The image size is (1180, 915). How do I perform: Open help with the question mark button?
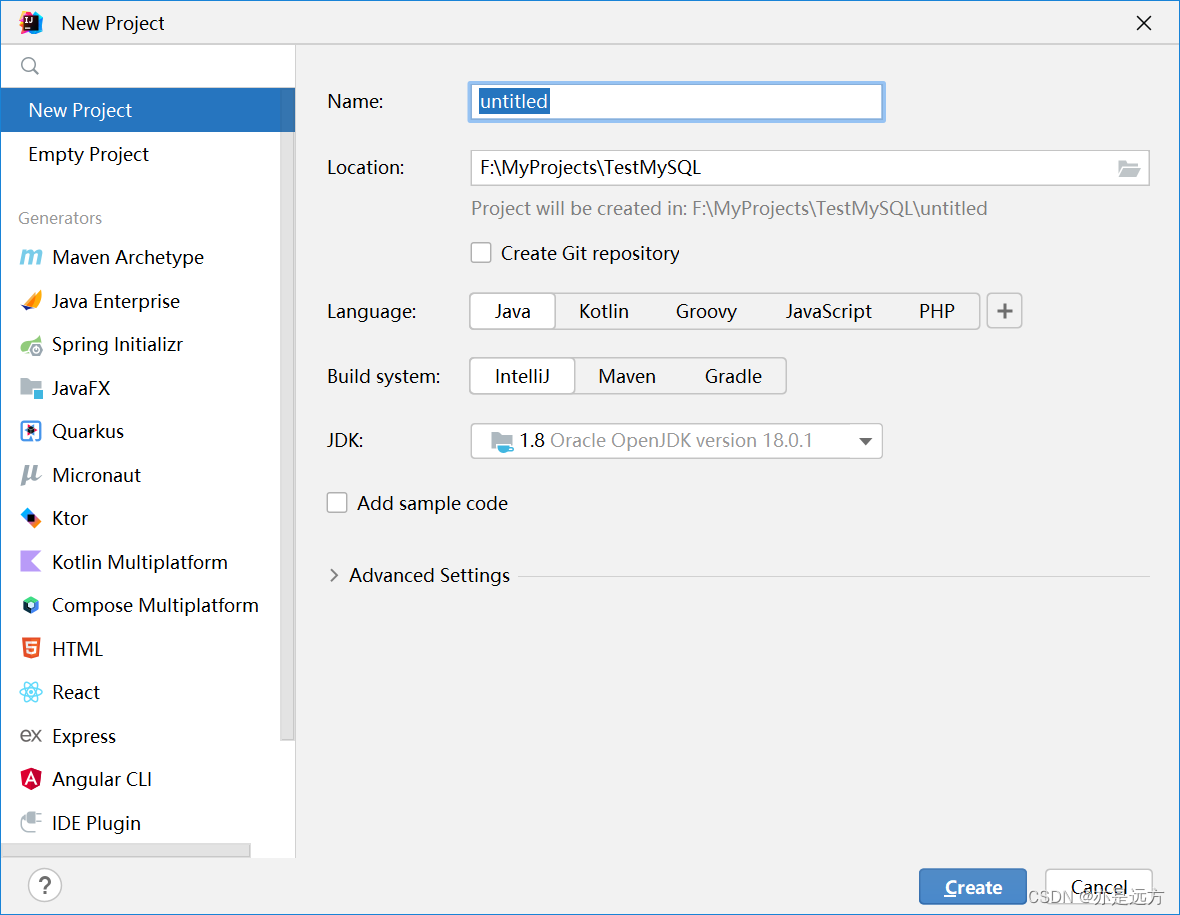point(45,884)
